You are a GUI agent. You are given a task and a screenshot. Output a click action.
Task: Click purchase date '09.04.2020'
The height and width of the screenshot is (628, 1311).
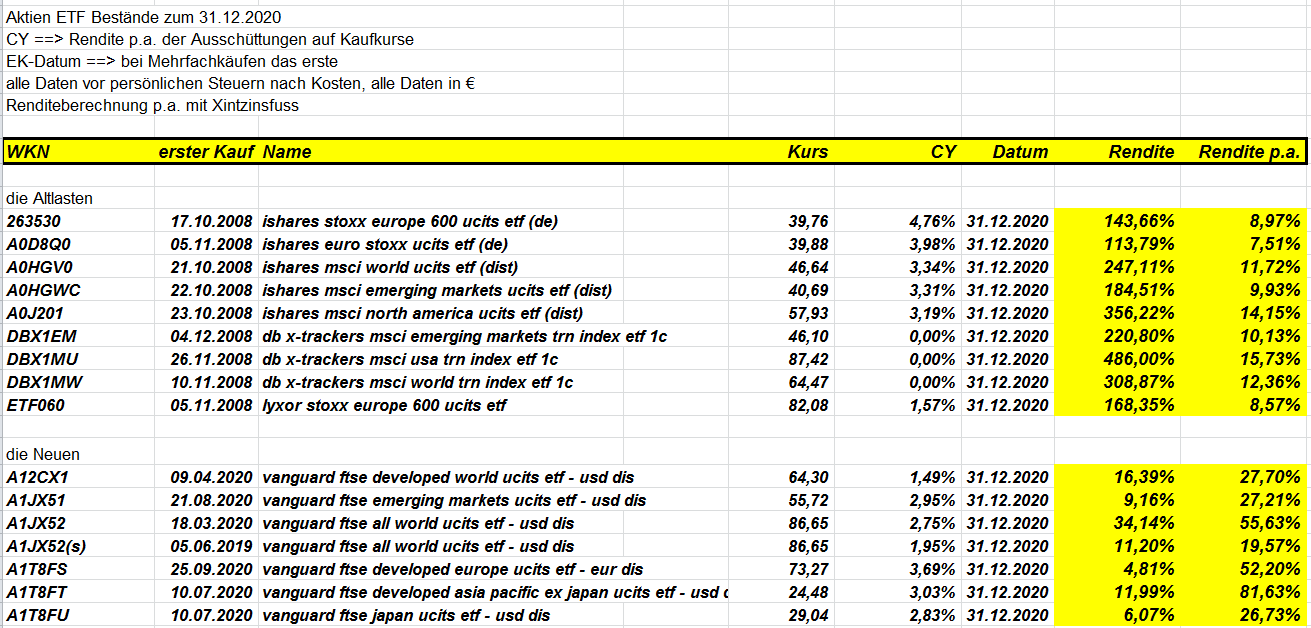pos(211,478)
